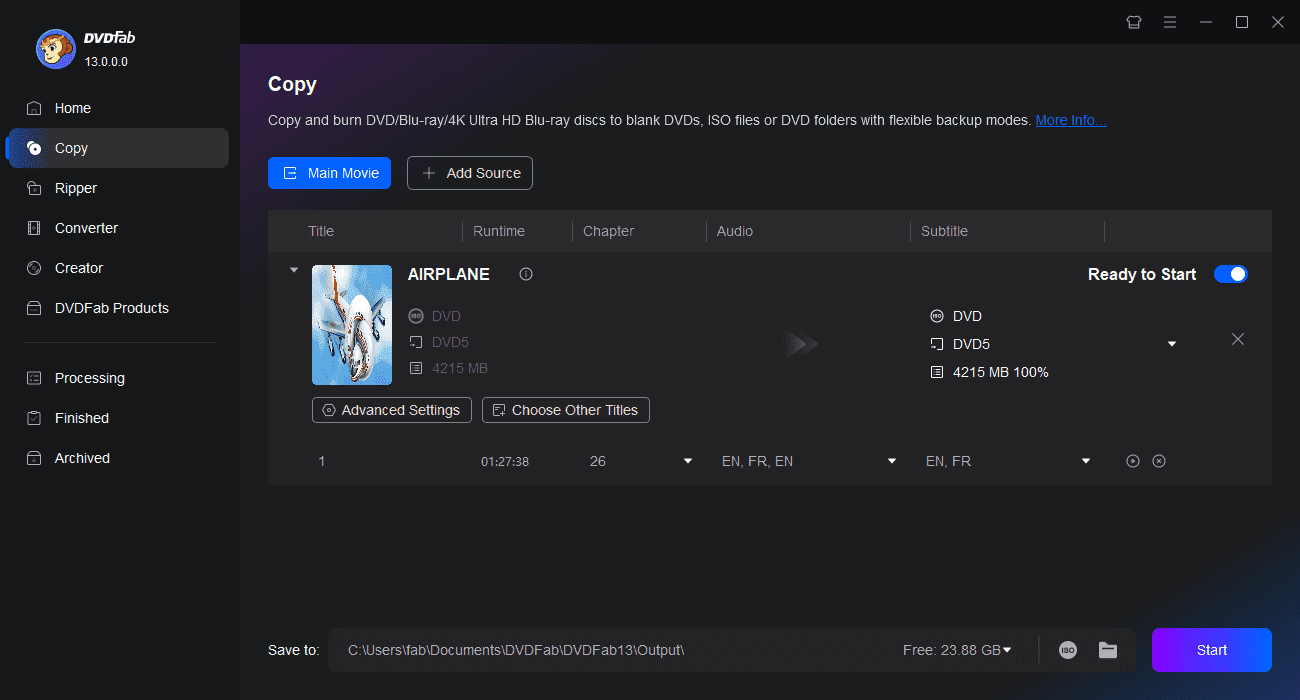Collapse the AIRPLANE title entry

pyautogui.click(x=293, y=270)
